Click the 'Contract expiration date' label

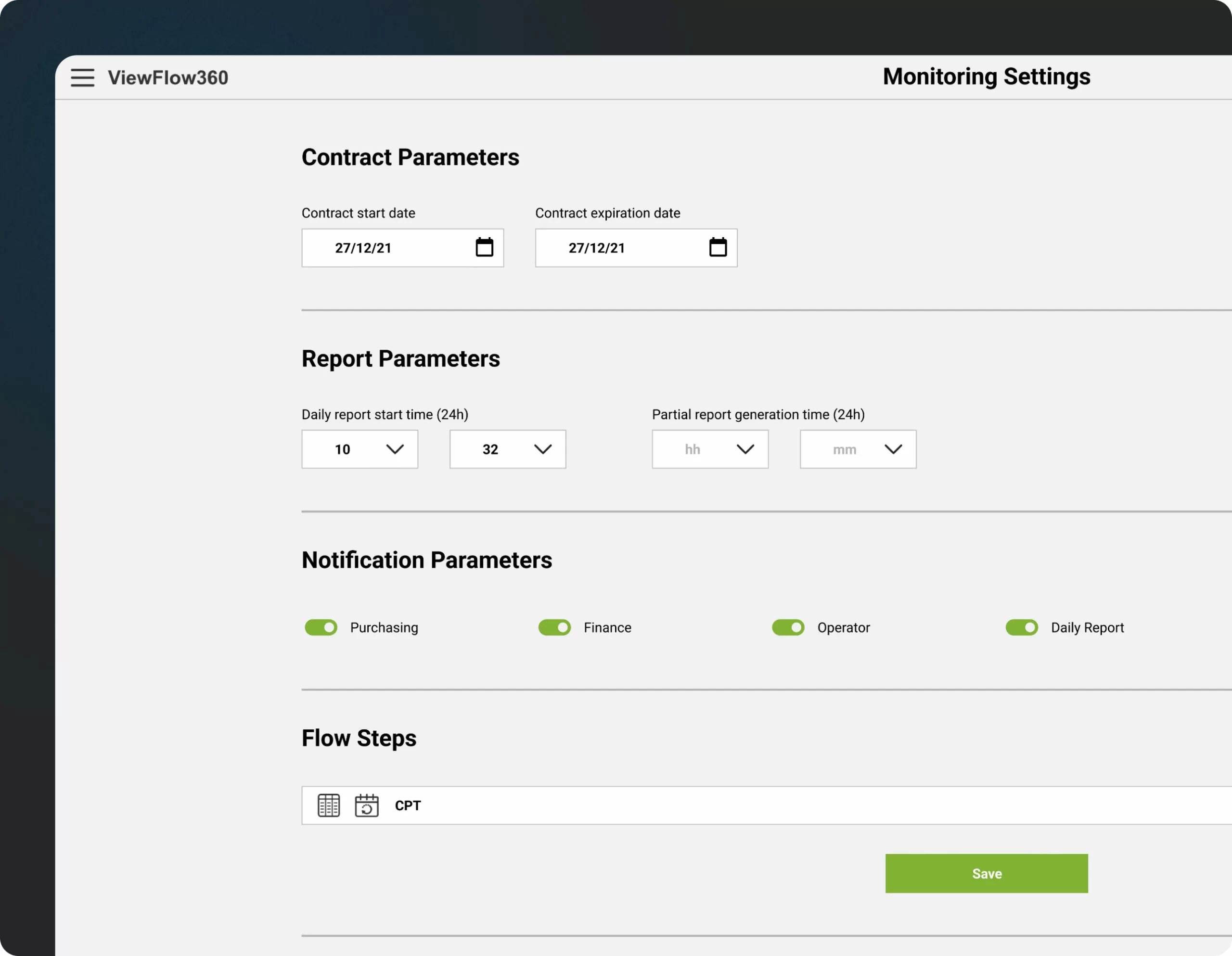tap(607, 213)
